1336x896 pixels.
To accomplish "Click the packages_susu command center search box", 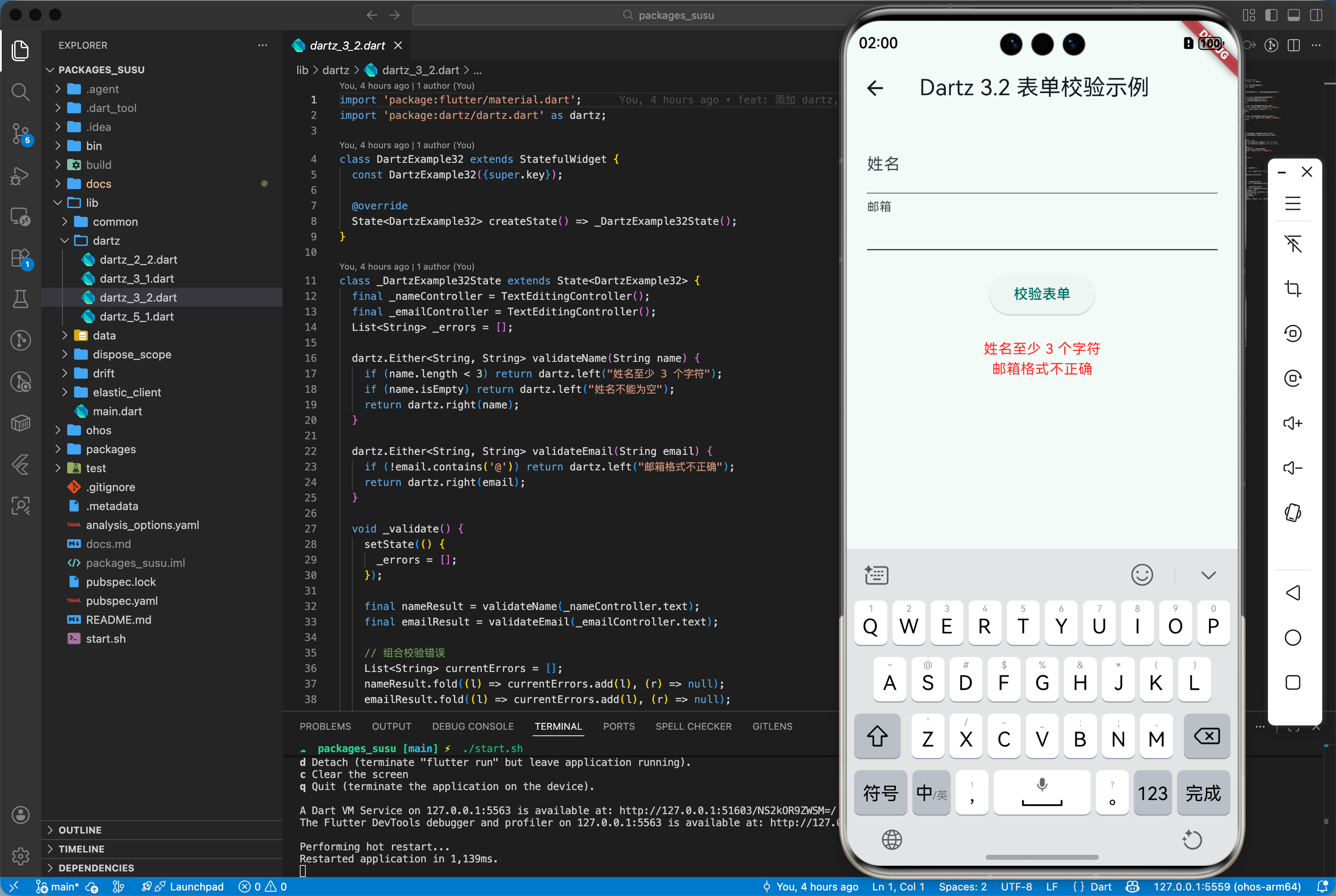I will pyautogui.click(x=668, y=15).
